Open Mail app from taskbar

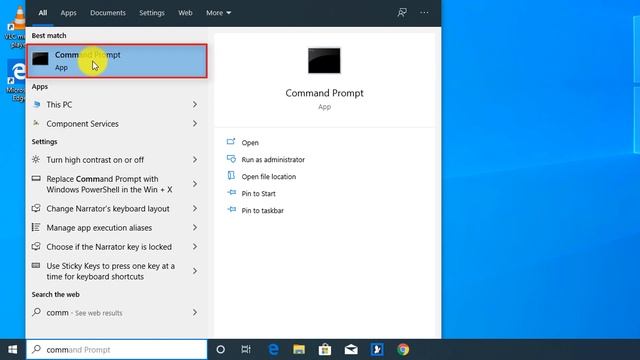pyautogui.click(x=351, y=349)
